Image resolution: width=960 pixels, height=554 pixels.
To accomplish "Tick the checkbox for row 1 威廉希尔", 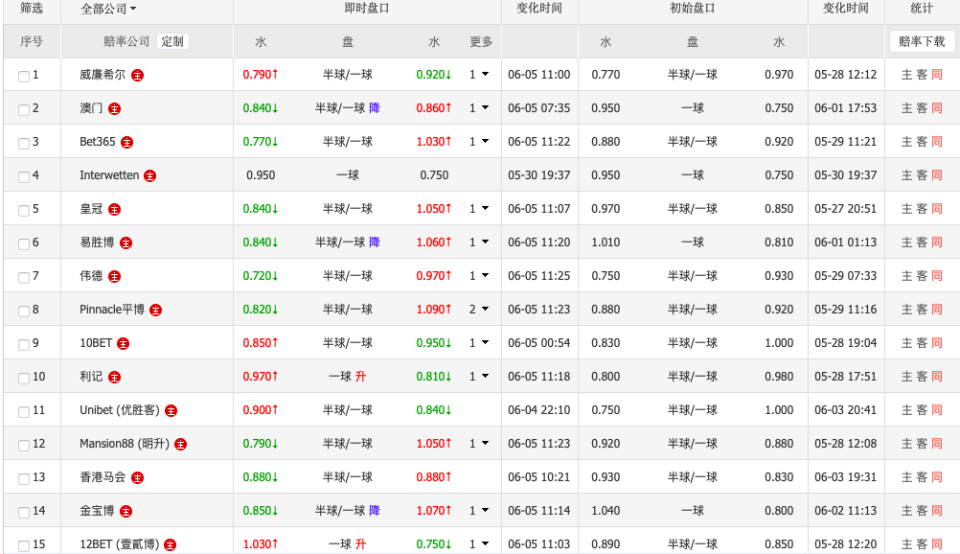I will click(x=24, y=77).
